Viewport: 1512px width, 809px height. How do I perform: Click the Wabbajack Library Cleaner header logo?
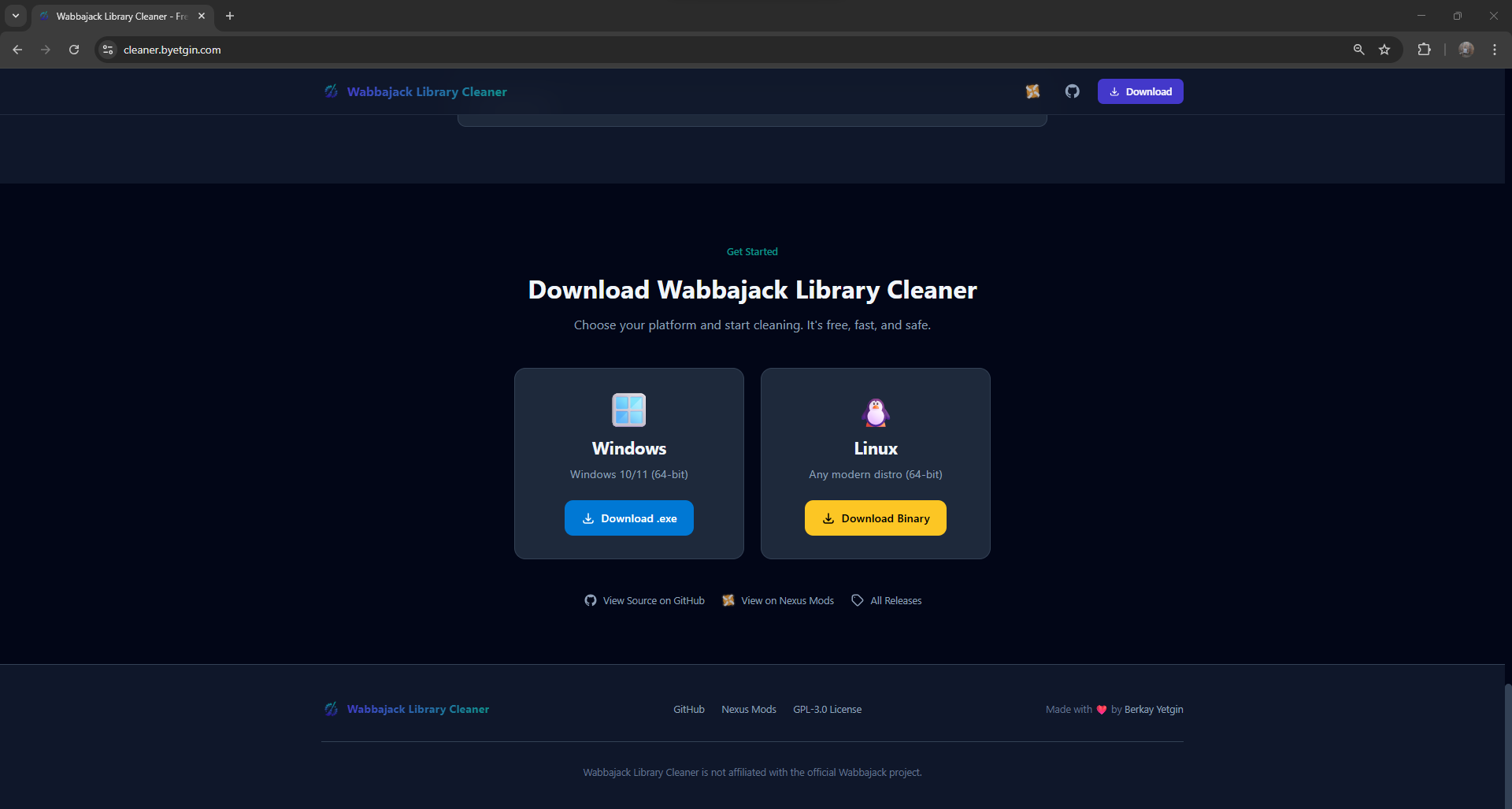point(416,91)
